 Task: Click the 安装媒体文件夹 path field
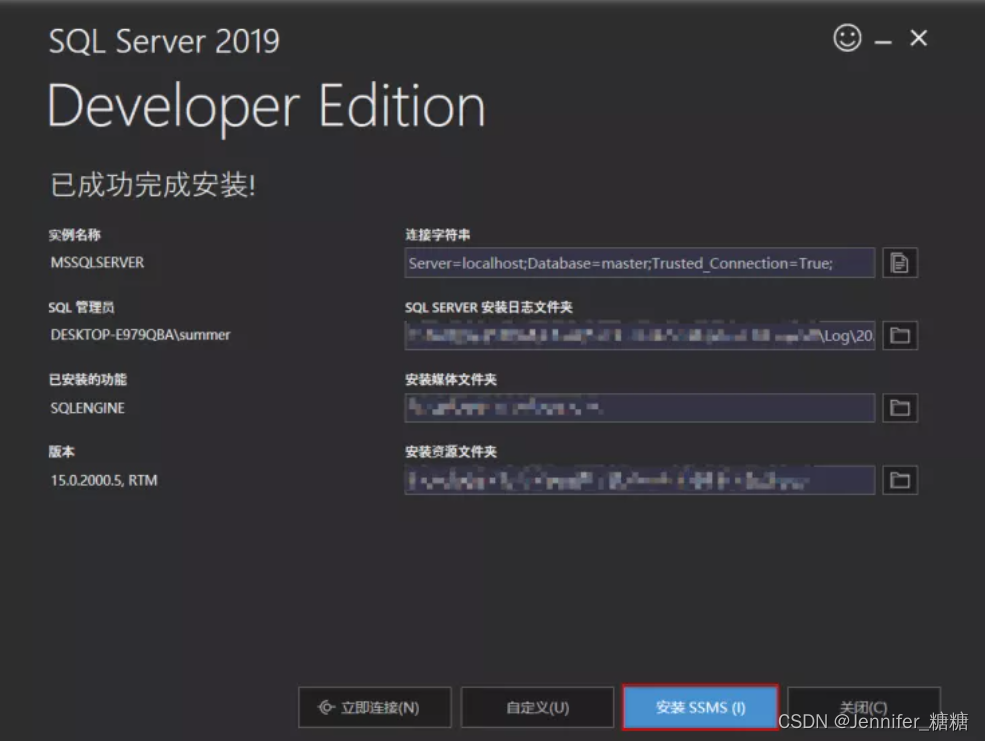640,408
